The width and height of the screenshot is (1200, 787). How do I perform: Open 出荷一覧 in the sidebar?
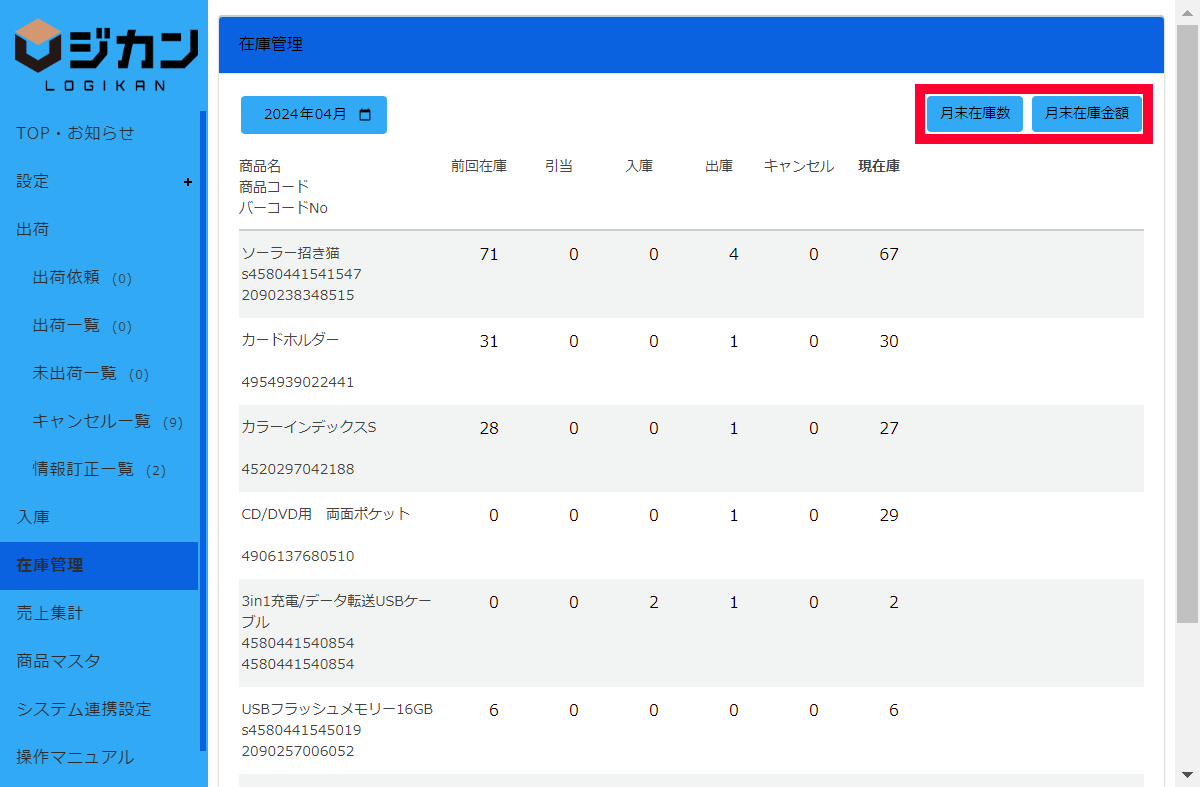pyautogui.click(x=66, y=325)
